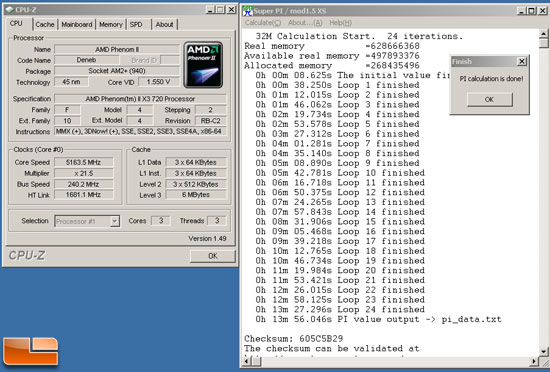This screenshot has height=372, width=550.
Task: Click the CPU-Z logo text at window bottom
Action: [x=27, y=256]
